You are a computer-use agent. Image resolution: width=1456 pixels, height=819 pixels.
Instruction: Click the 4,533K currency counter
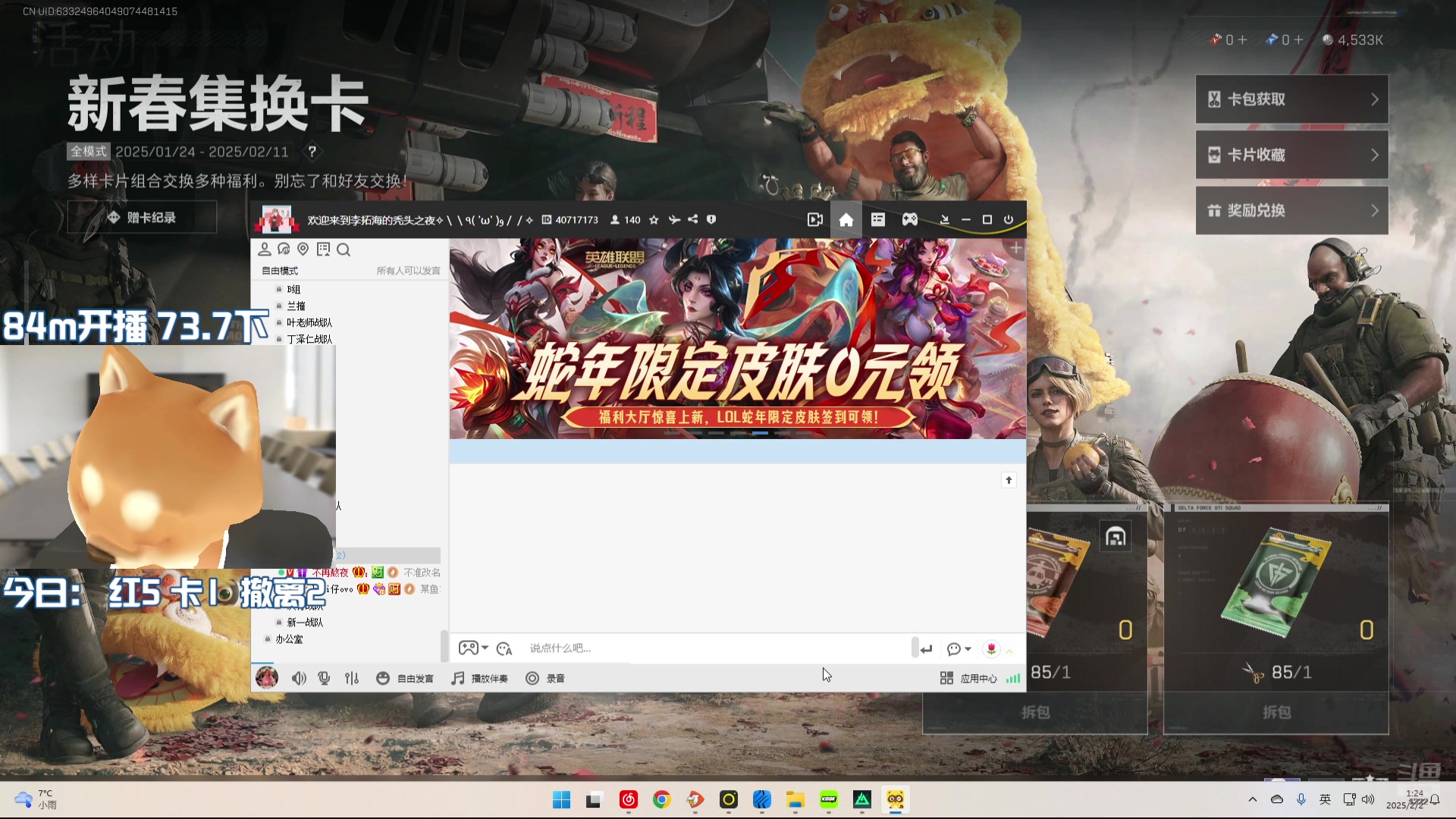[x=1353, y=40]
